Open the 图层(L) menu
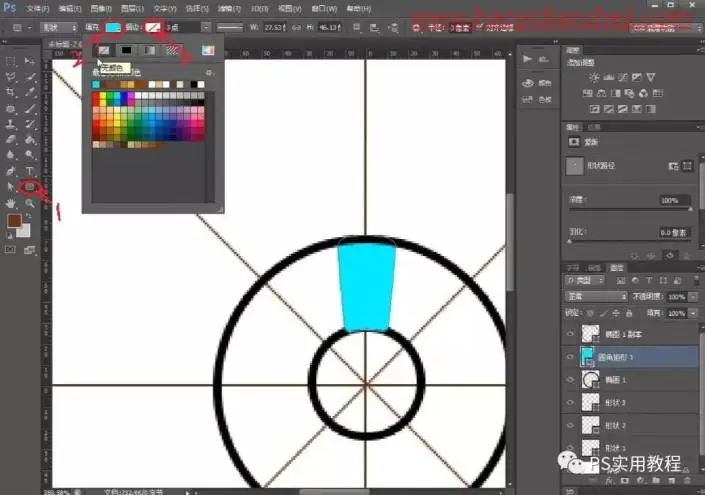The height and width of the screenshot is (495, 705). (x=132, y=9)
